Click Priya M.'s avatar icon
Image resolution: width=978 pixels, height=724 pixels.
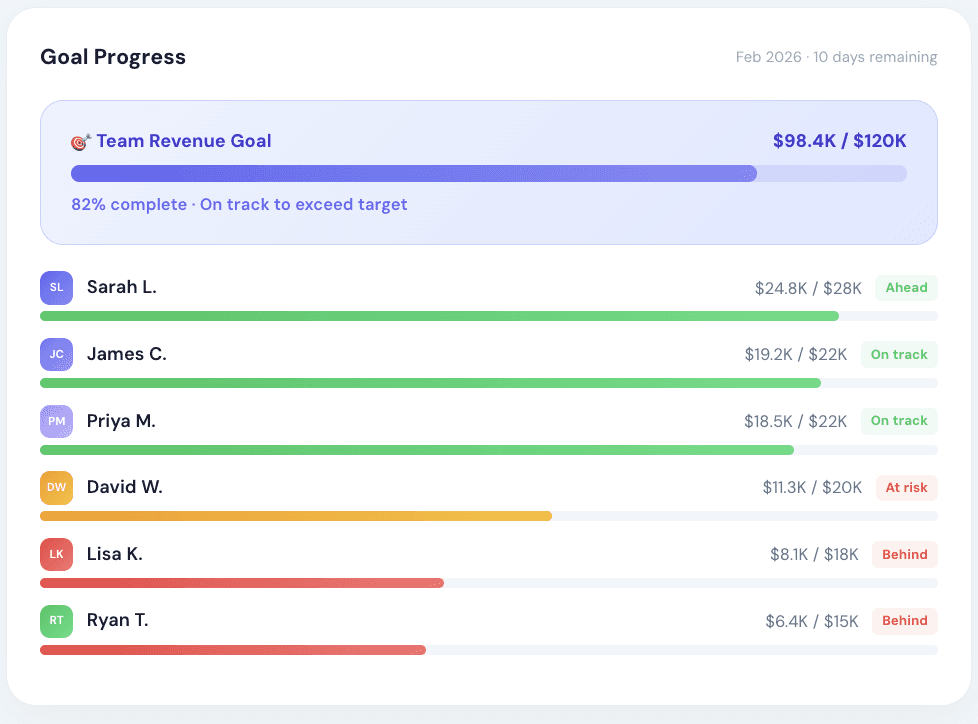pyautogui.click(x=57, y=421)
